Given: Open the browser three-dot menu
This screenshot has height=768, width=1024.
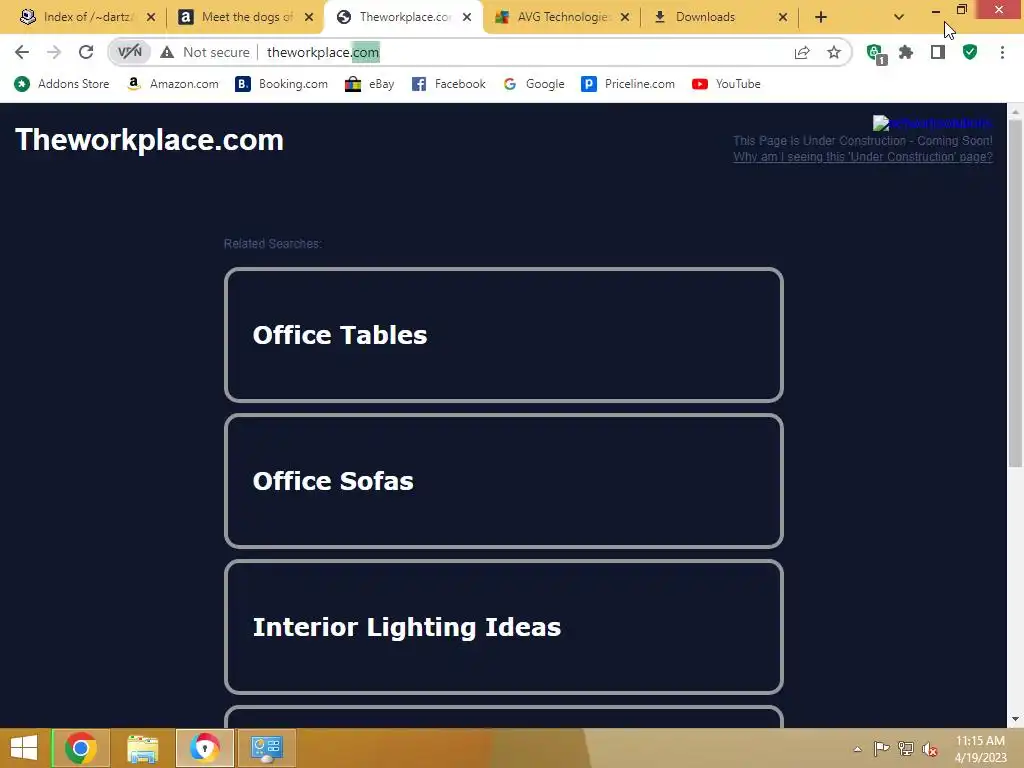Looking at the screenshot, I should pyautogui.click(x=1002, y=52).
